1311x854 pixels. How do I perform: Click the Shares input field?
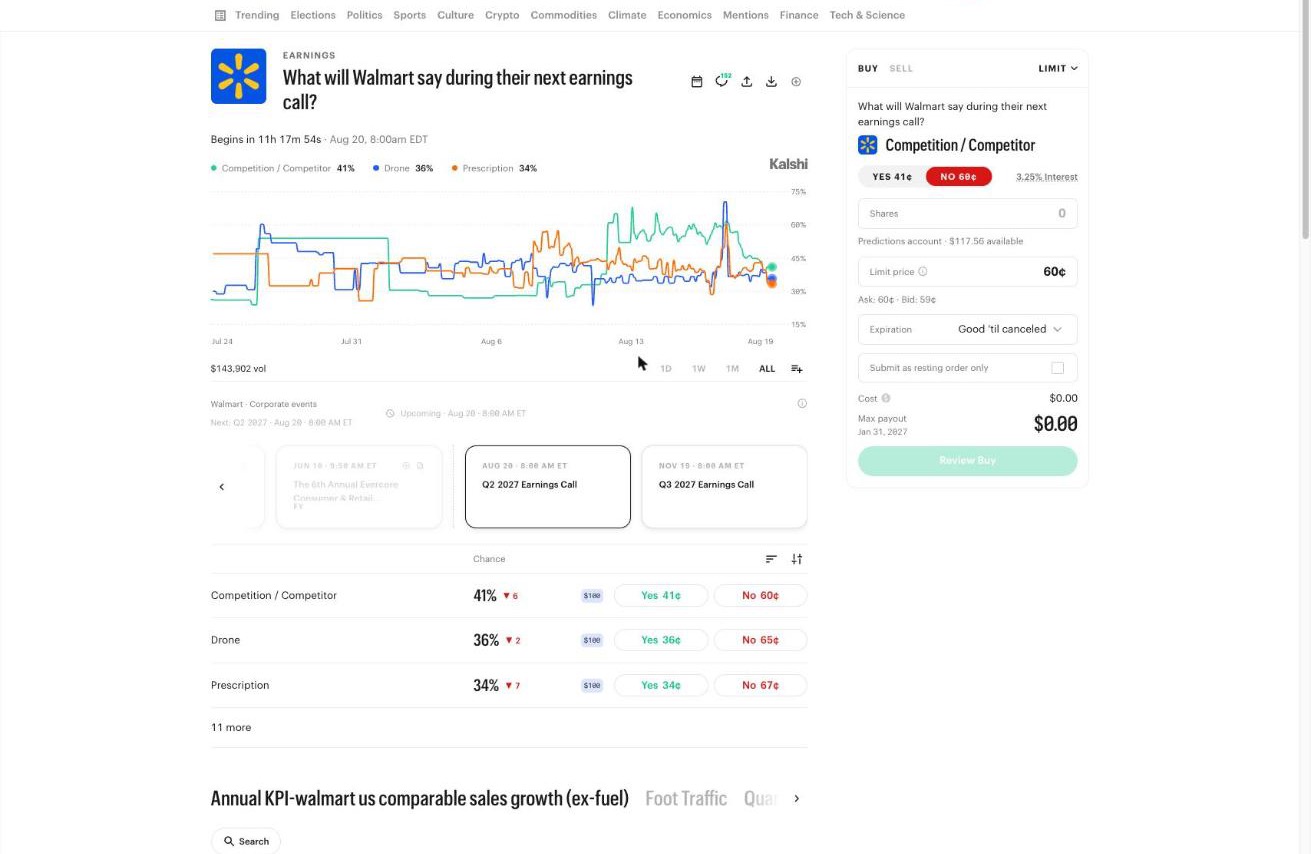(967, 214)
